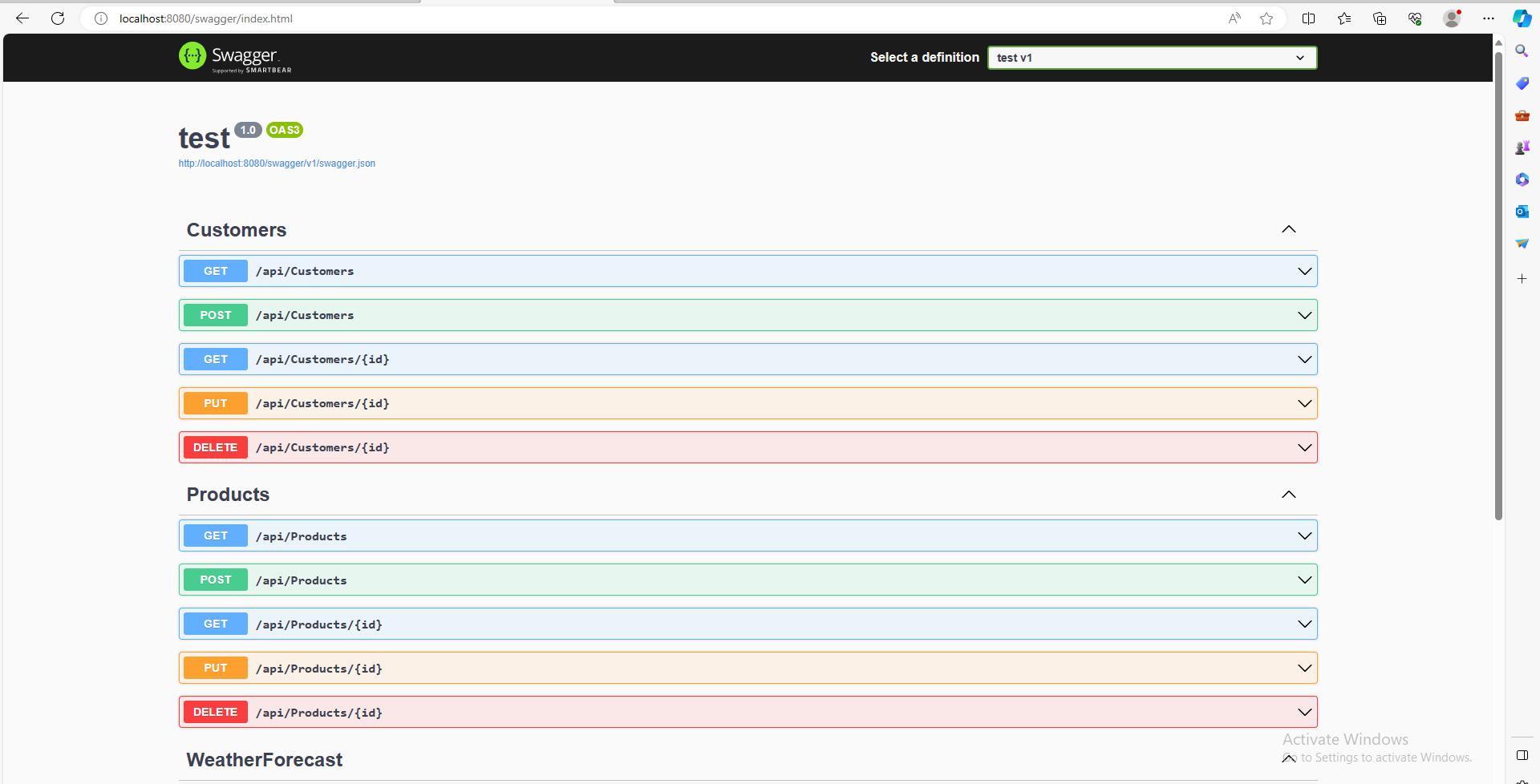Click the browser back arrow
The height and width of the screenshot is (784, 1540).
(x=22, y=18)
